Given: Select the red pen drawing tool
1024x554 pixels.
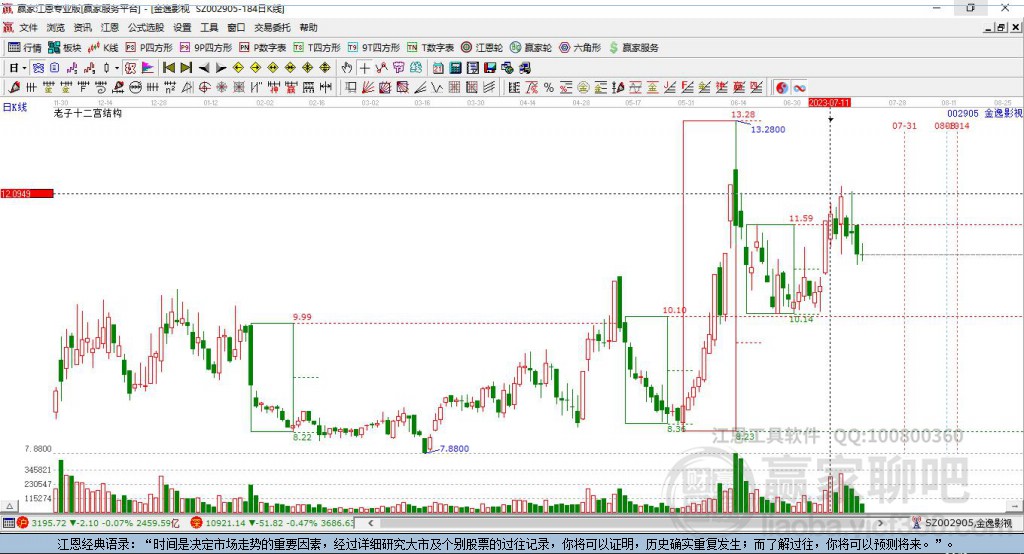Looking at the screenshot, I should (x=14, y=88).
